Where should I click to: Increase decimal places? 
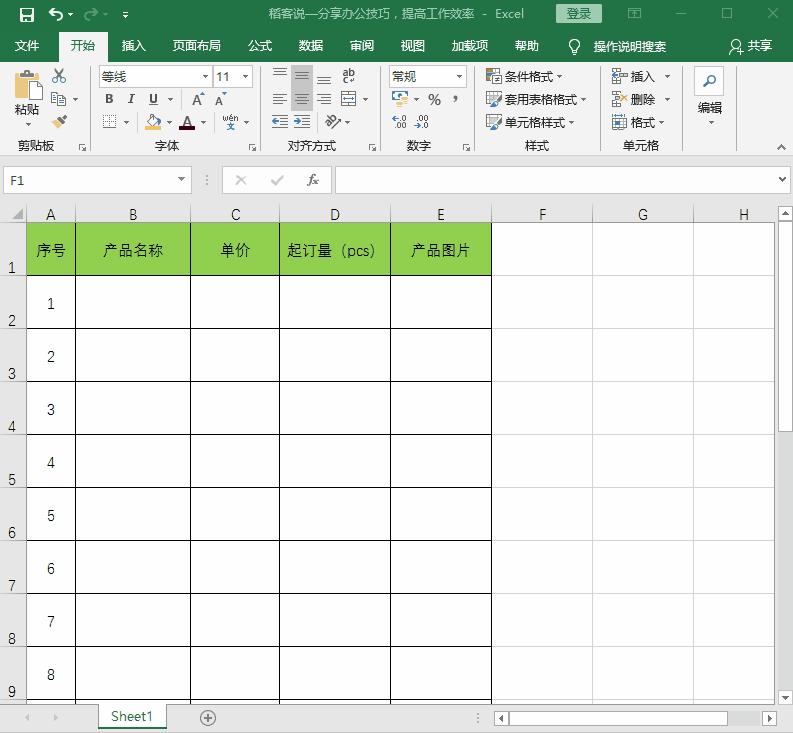point(399,121)
